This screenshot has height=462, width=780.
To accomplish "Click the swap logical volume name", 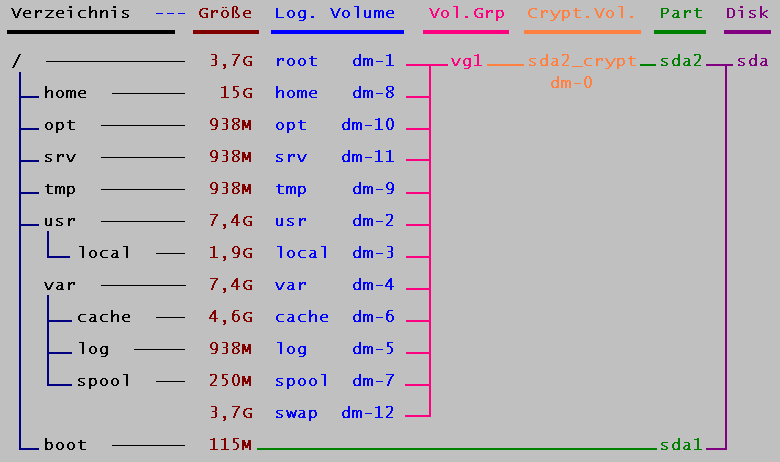I will 297,413.
